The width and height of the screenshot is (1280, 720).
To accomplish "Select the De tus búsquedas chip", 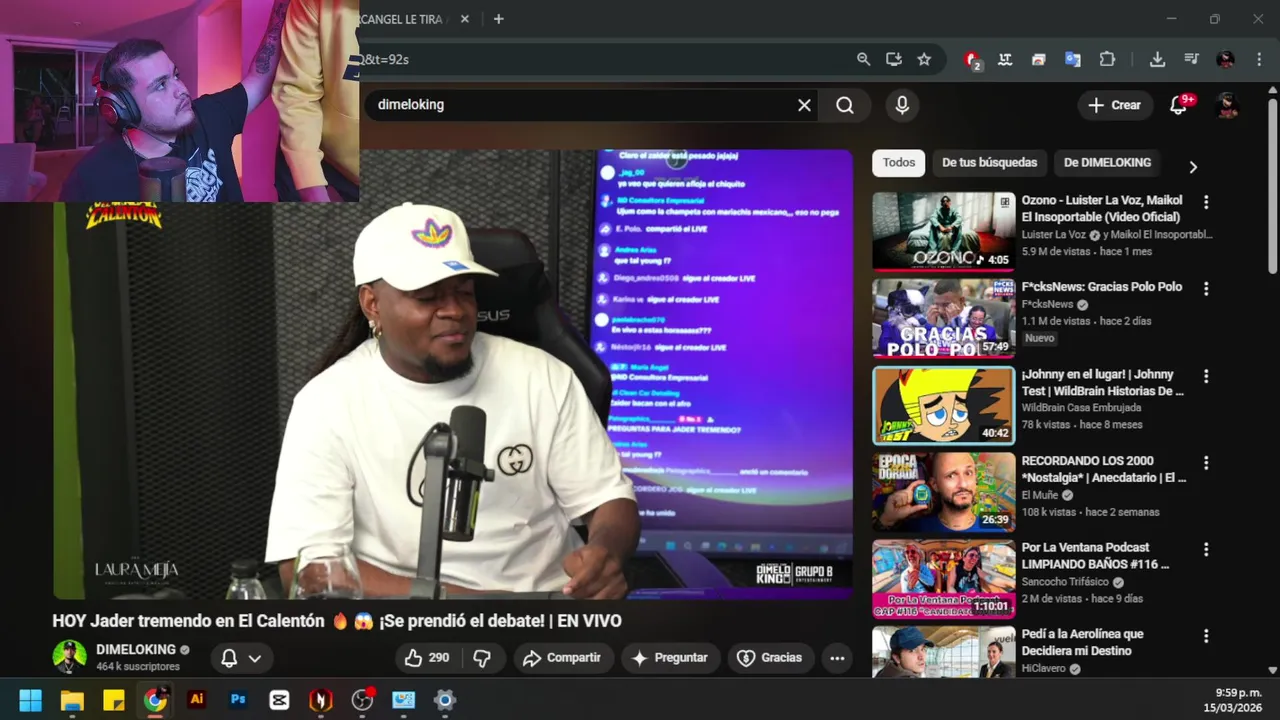I will pos(989,162).
